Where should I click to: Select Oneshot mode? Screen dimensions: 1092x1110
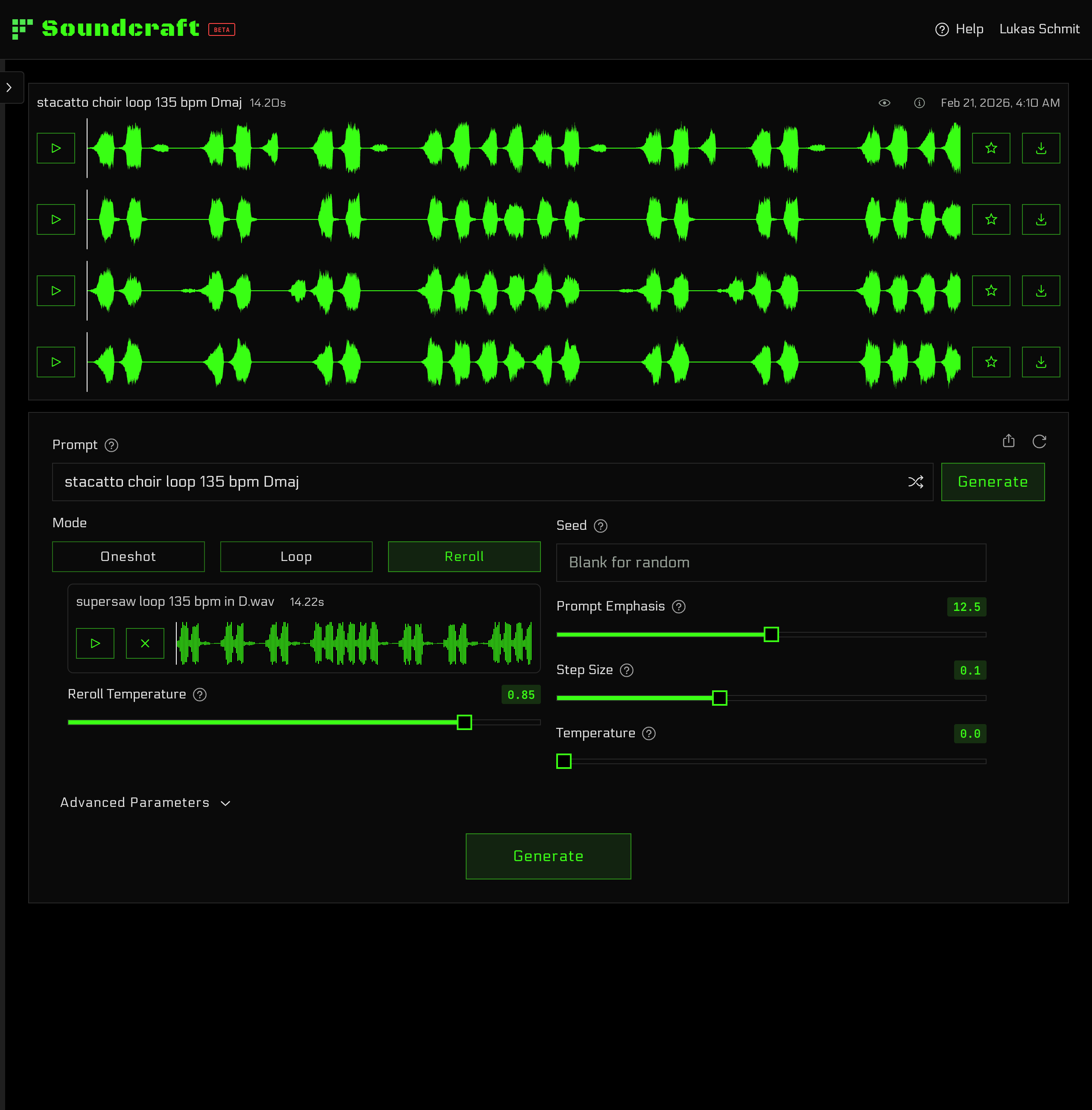(x=128, y=556)
